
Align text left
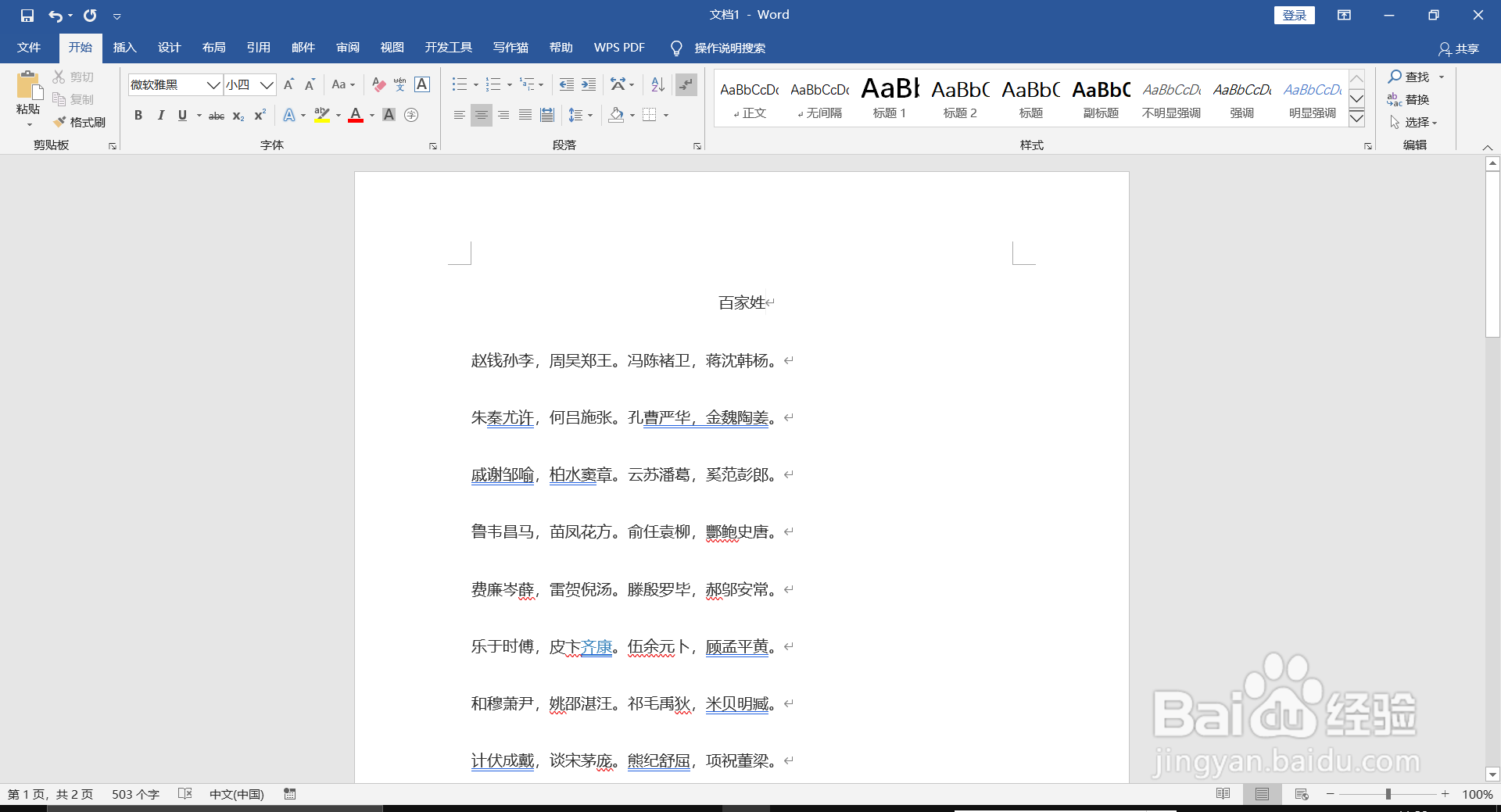(x=460, y=116)
